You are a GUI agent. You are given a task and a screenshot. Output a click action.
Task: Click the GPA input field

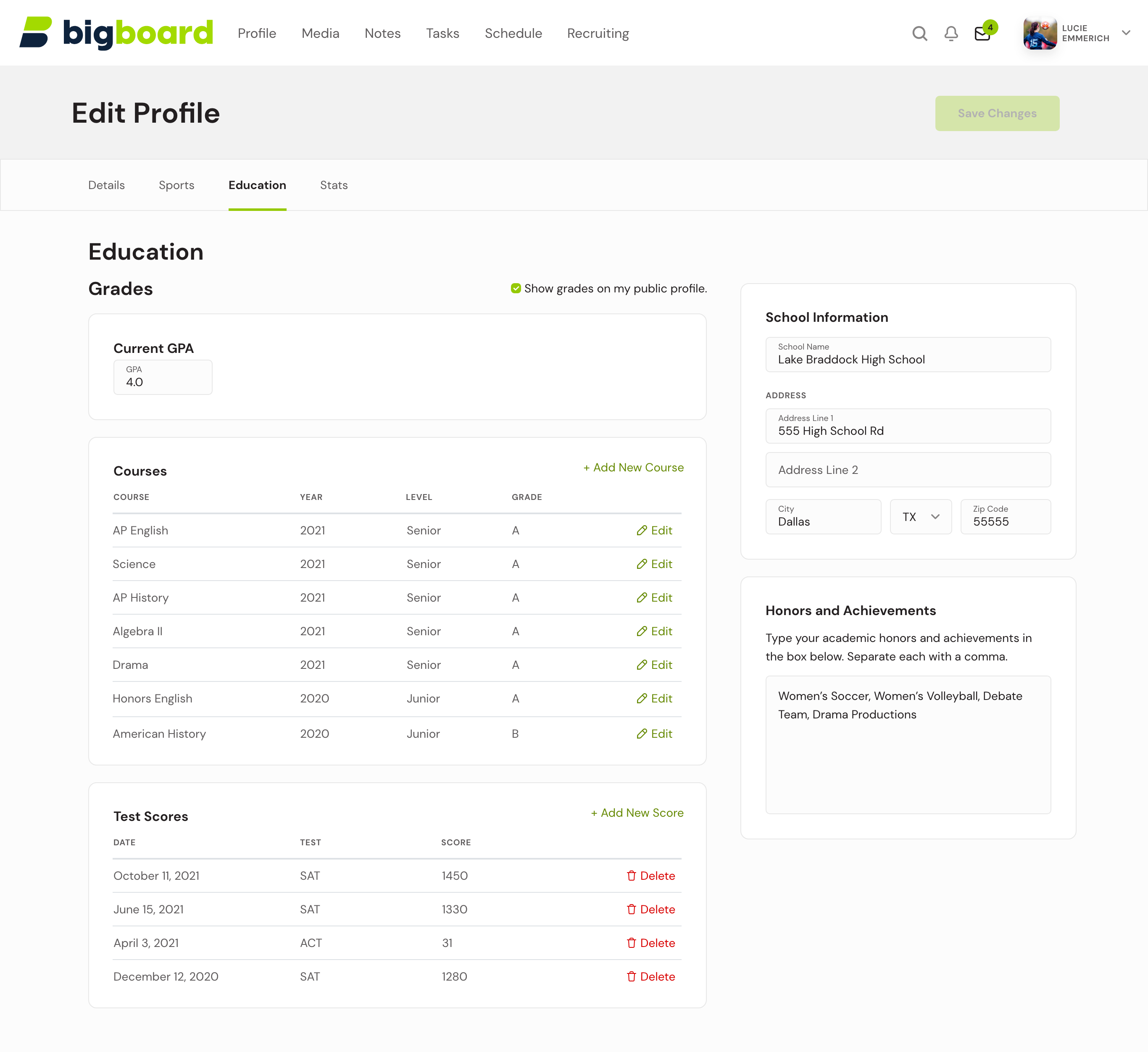[x=163, y=377]
